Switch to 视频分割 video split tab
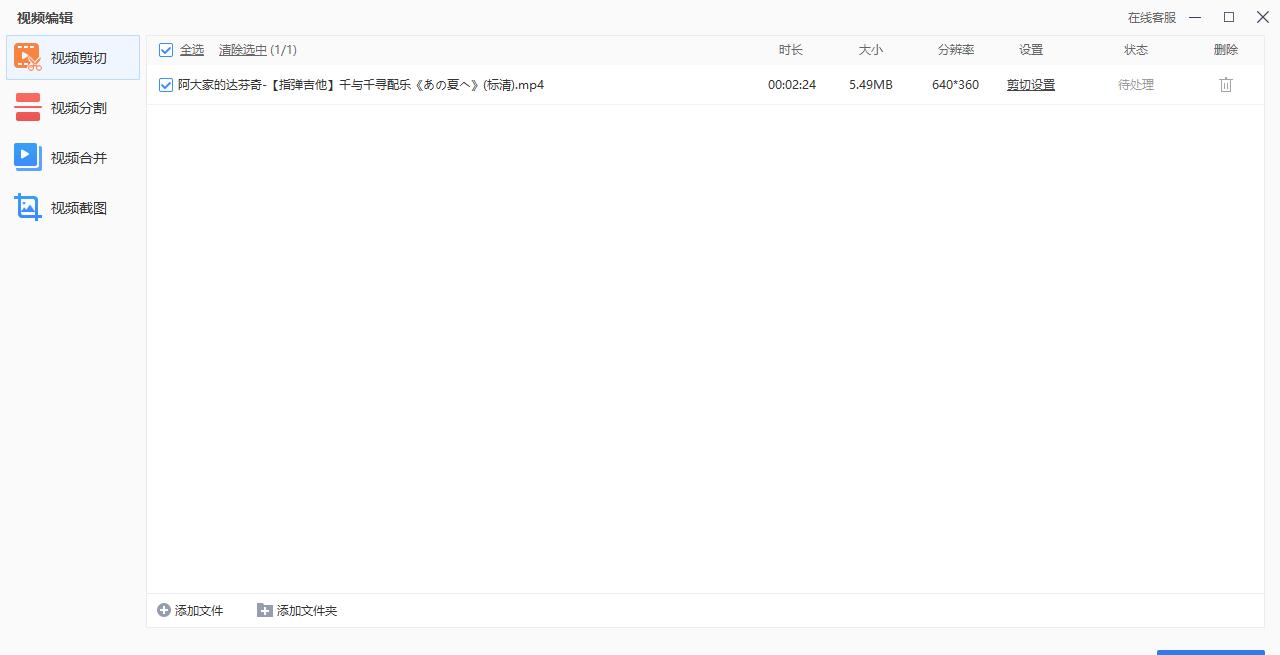The image size is (1280, 655). [73, 108]
